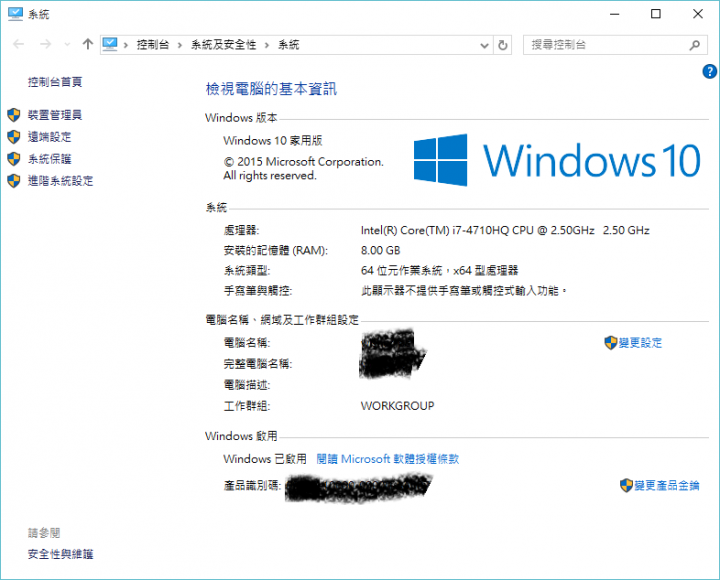
Task: Click shield icon beside 遠端設定
Action: click(x=14, y=137)
